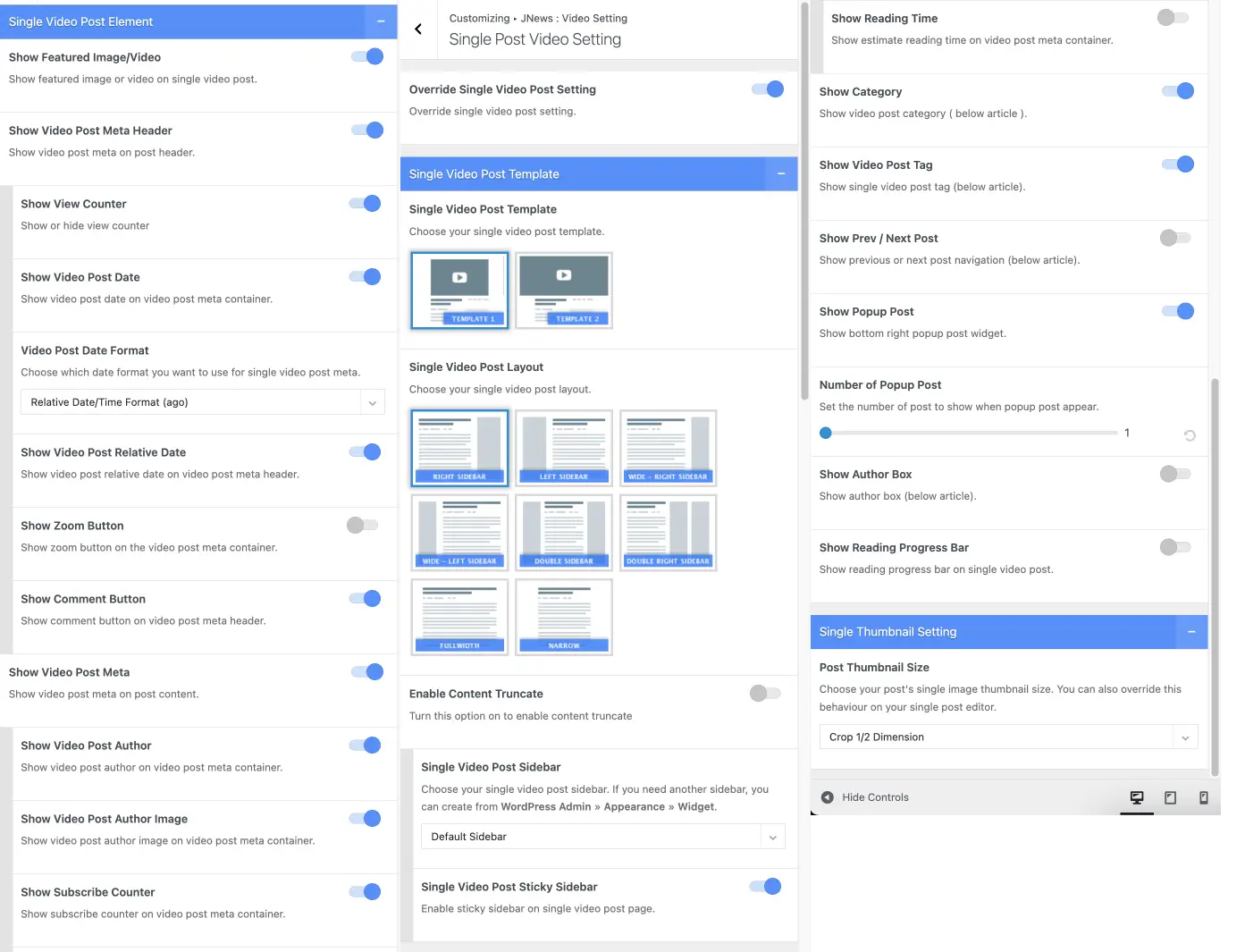Open the Post Thumbnail Size dropdown
This screenshot has width=1245, height=952.
point(1007,737)
